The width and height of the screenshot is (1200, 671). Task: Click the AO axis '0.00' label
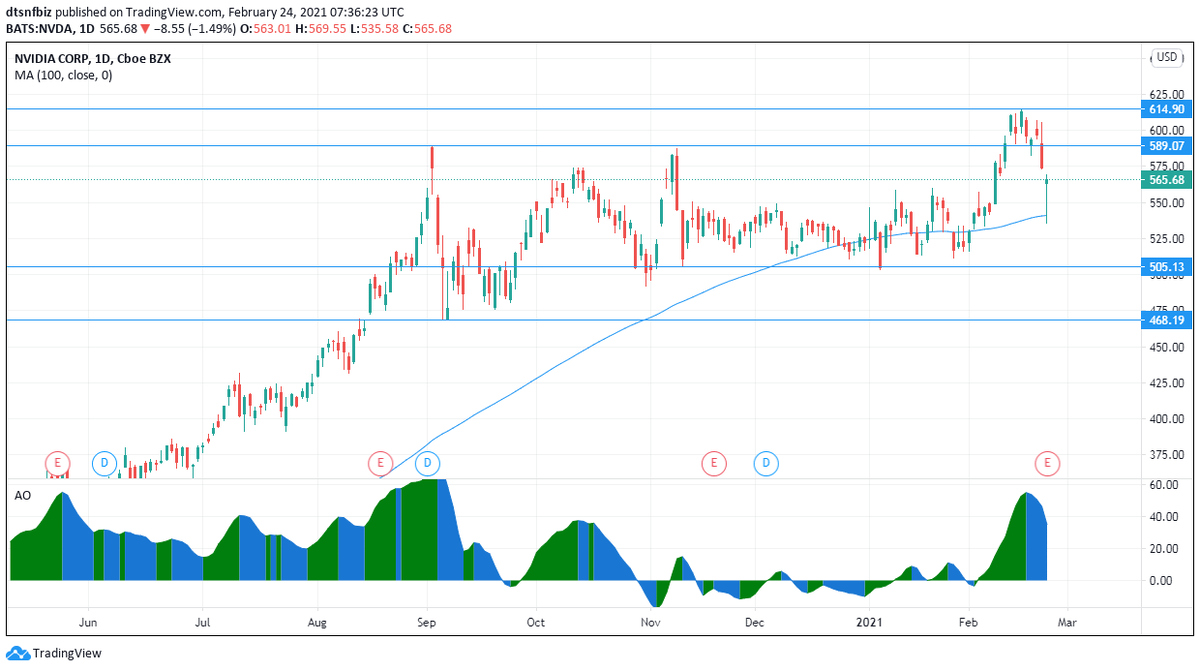click(x=1162, y=581)
